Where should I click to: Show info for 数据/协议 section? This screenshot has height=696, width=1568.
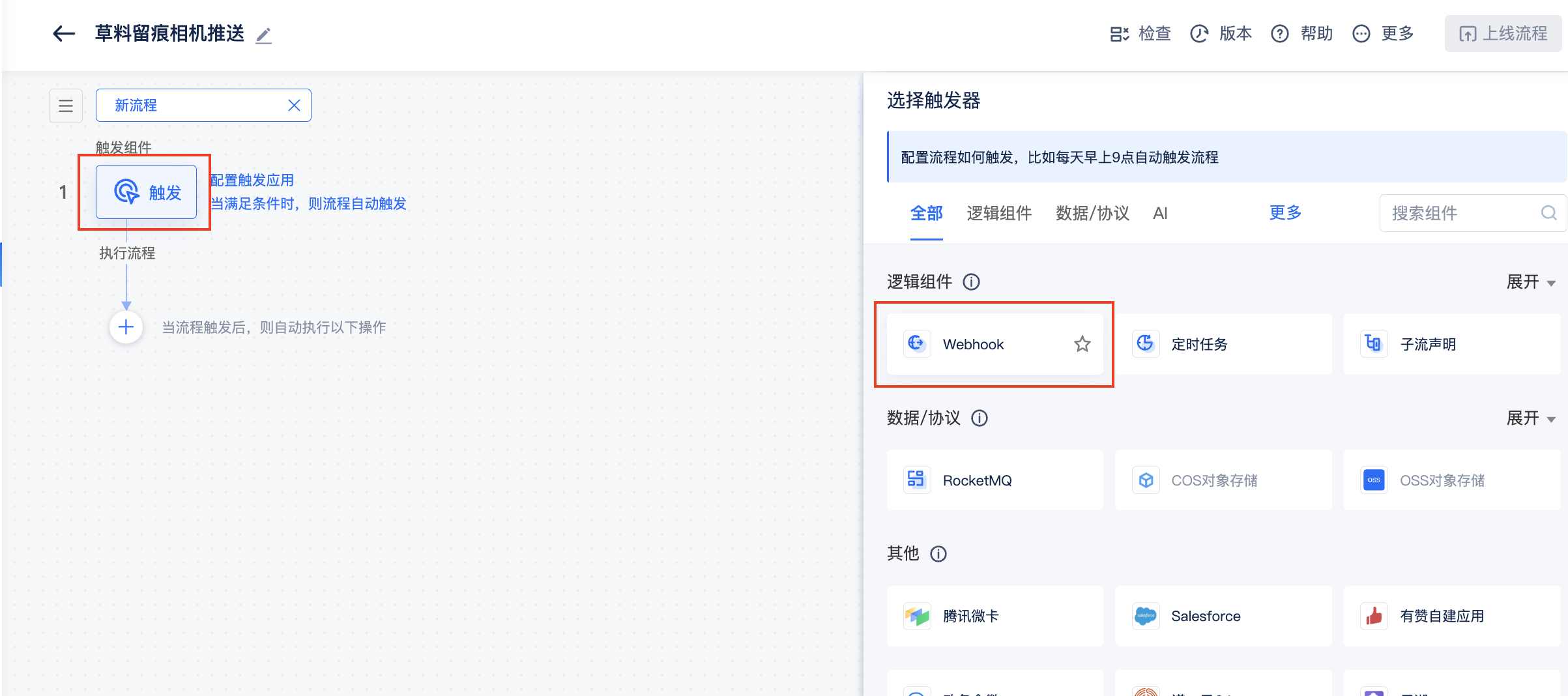point(980,418)
